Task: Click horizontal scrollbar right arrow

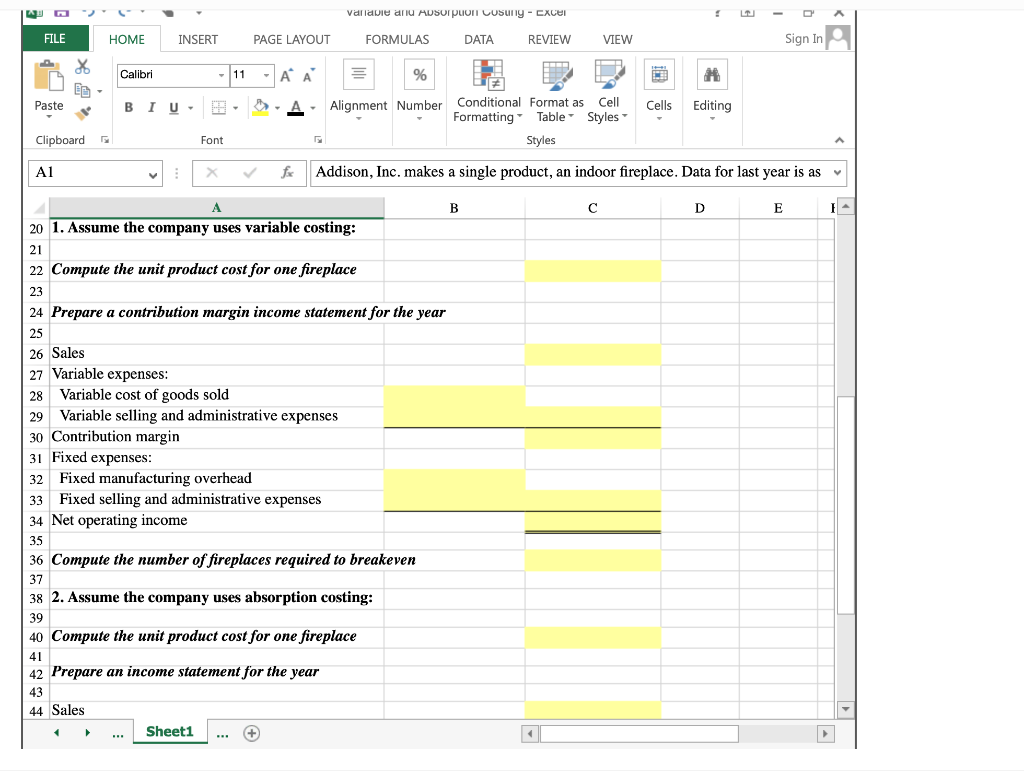Action: (825, 734)
